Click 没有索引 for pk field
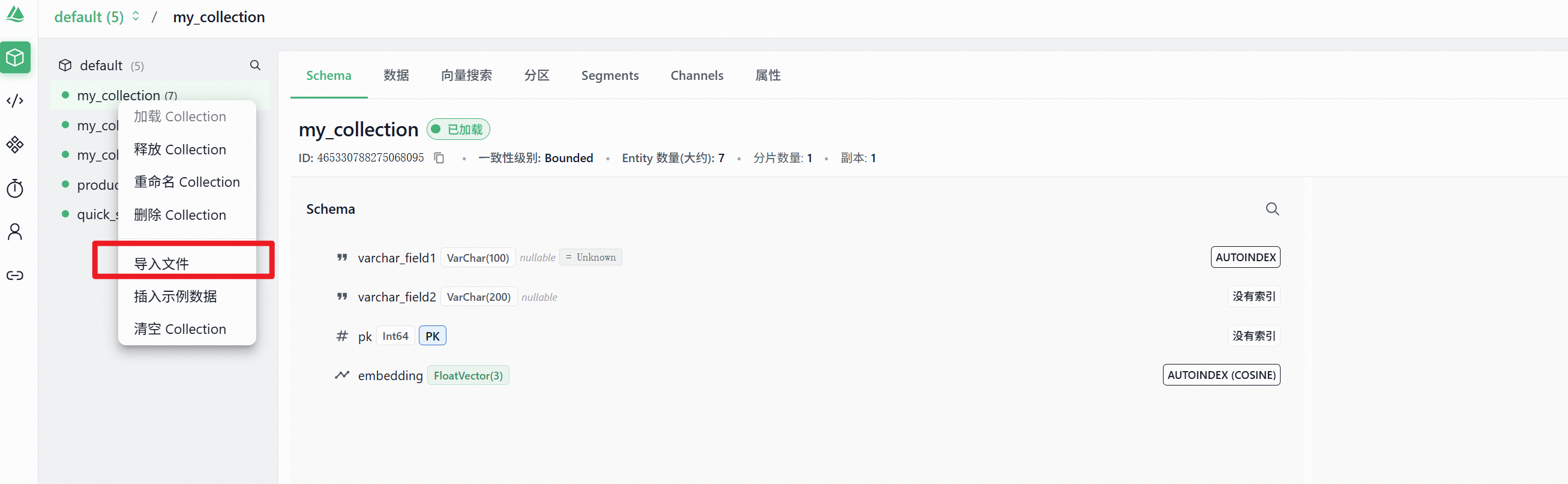 pyautogui.click(x=1254, y=336)
